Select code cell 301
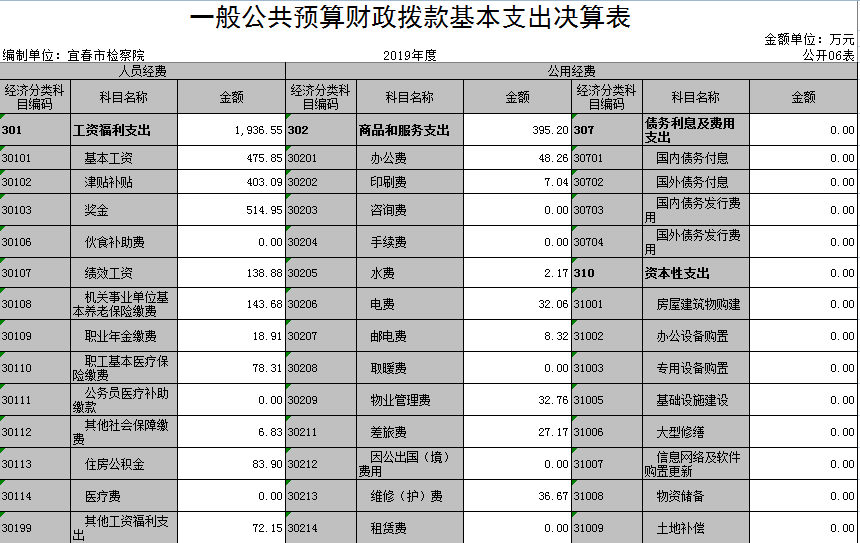The image size is (860, 543). pyautogui.click(x=35, y=130)
